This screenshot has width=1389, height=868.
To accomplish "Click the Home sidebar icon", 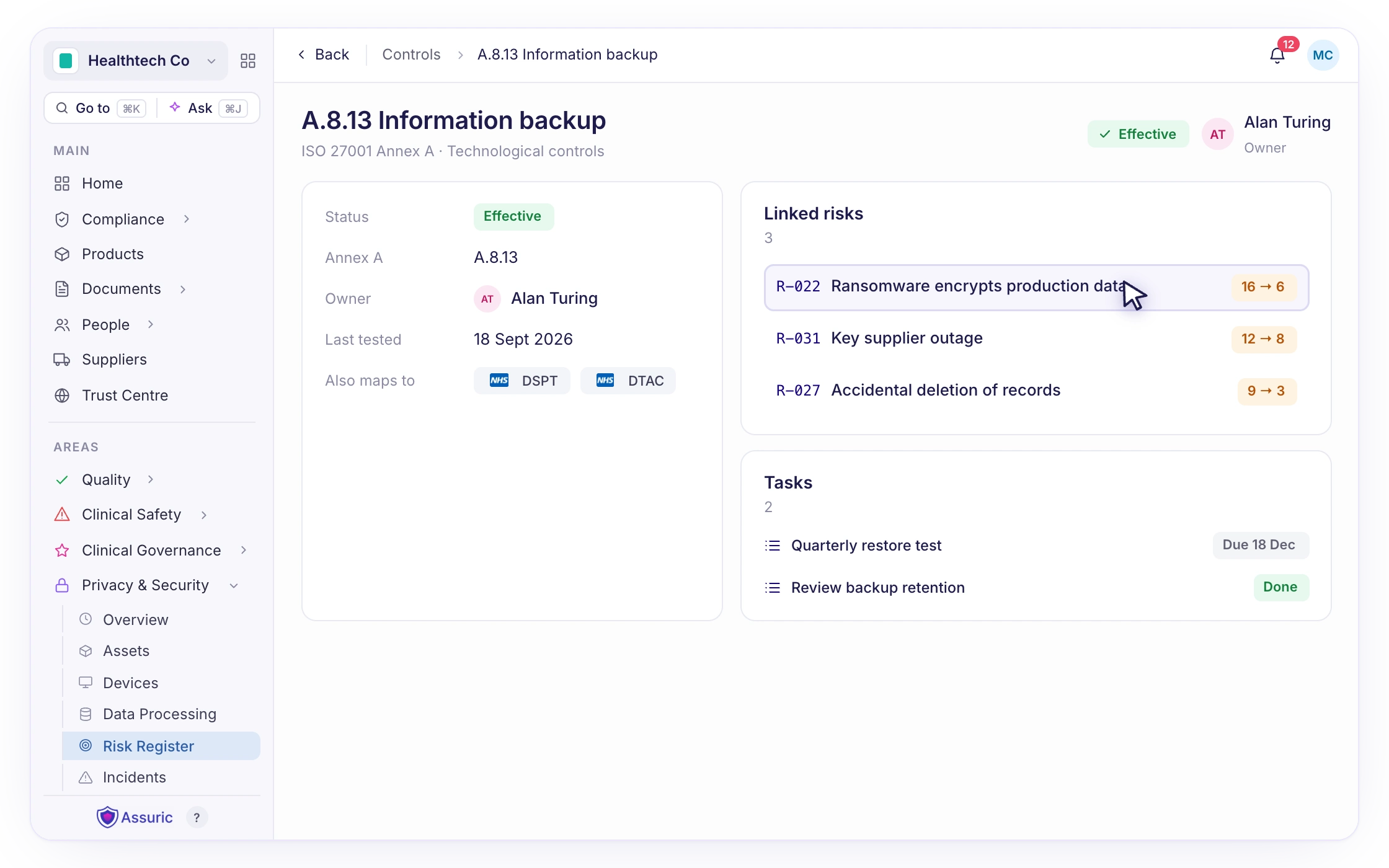I will tap(62, 184).
